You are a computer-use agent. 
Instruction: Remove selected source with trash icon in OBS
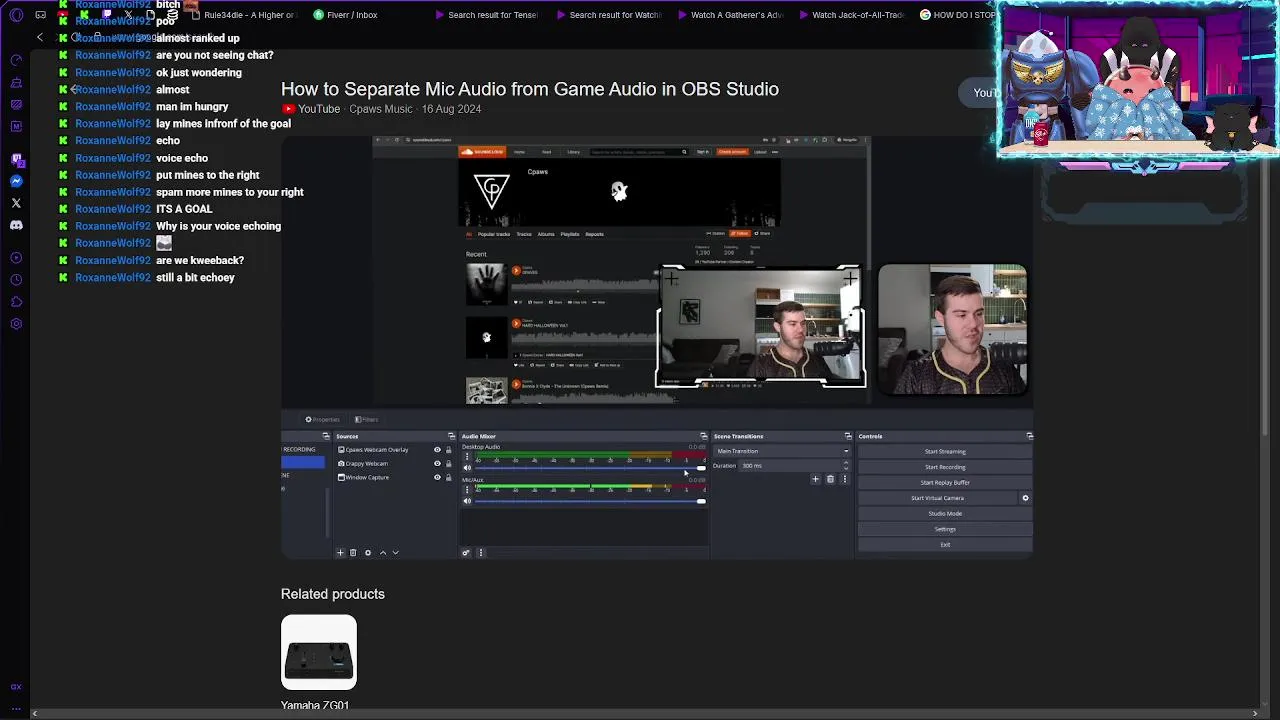pyautogui.click(x=353, y=553)
